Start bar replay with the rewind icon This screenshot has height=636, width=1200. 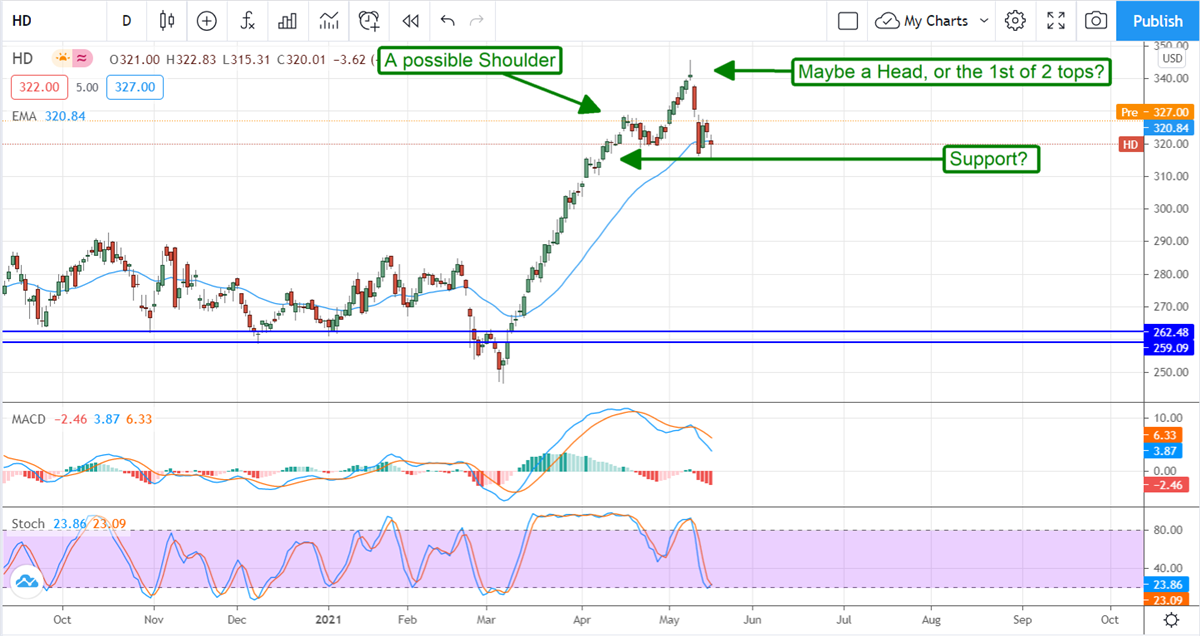[410, 20]
